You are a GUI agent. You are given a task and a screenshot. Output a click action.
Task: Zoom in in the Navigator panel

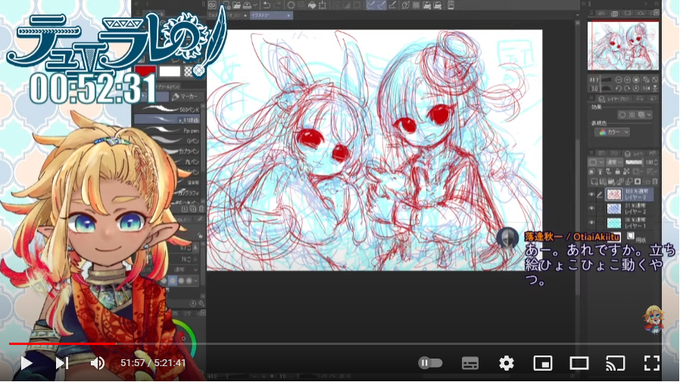(x=628, y=80)
